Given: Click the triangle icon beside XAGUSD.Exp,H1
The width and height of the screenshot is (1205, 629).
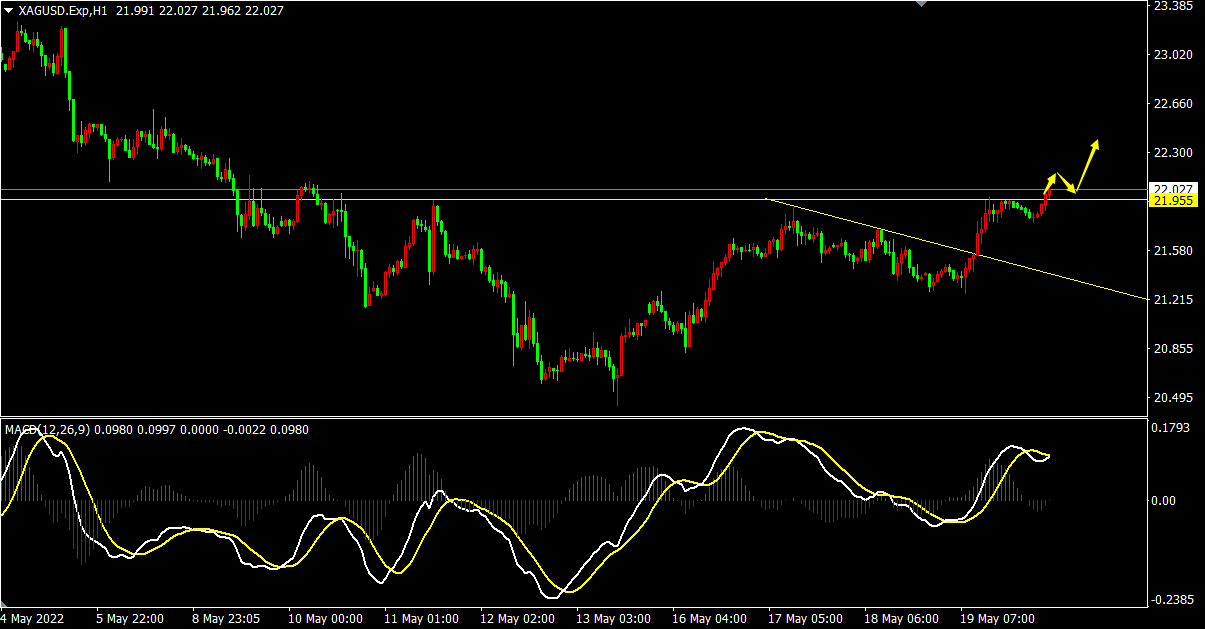Looking at the screenshot, I should [x=9, y=10].
